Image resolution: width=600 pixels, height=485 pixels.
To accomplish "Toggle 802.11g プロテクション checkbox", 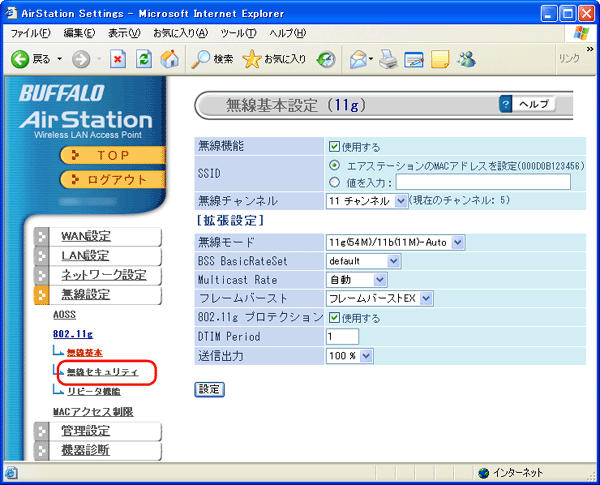I will pos(334,318).
